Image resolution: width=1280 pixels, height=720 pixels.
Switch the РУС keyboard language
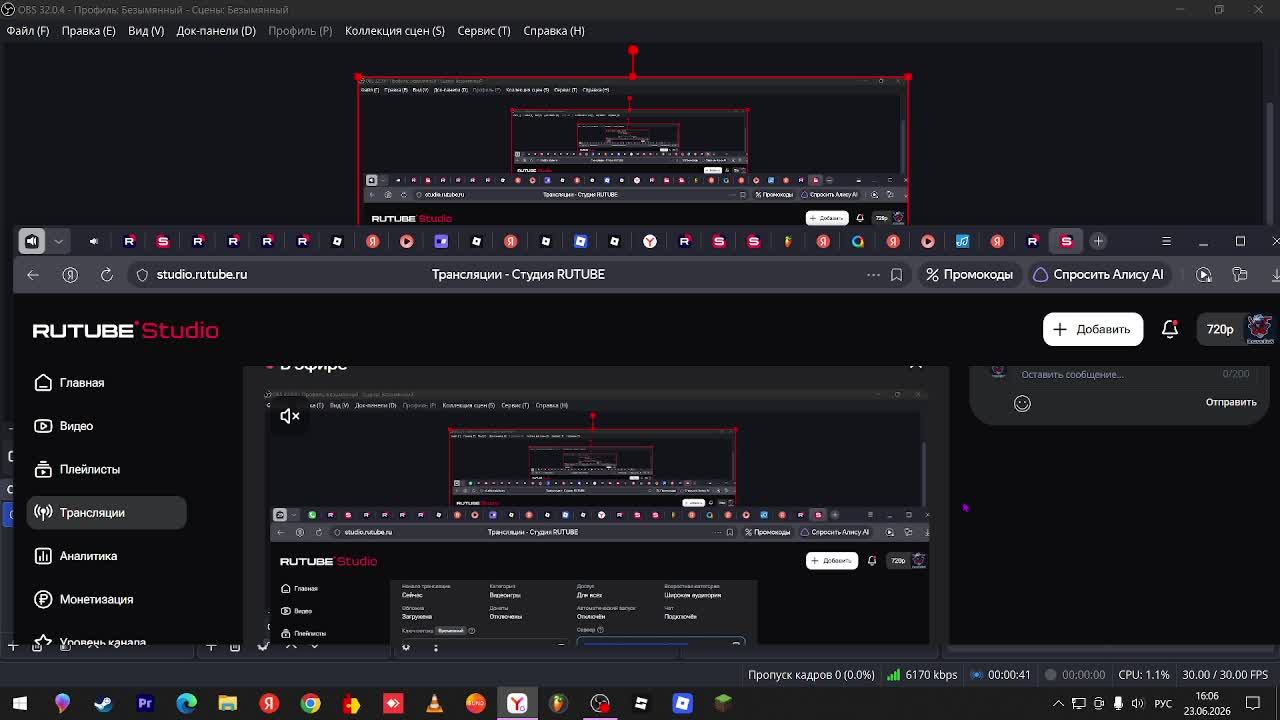(1164, 703)
